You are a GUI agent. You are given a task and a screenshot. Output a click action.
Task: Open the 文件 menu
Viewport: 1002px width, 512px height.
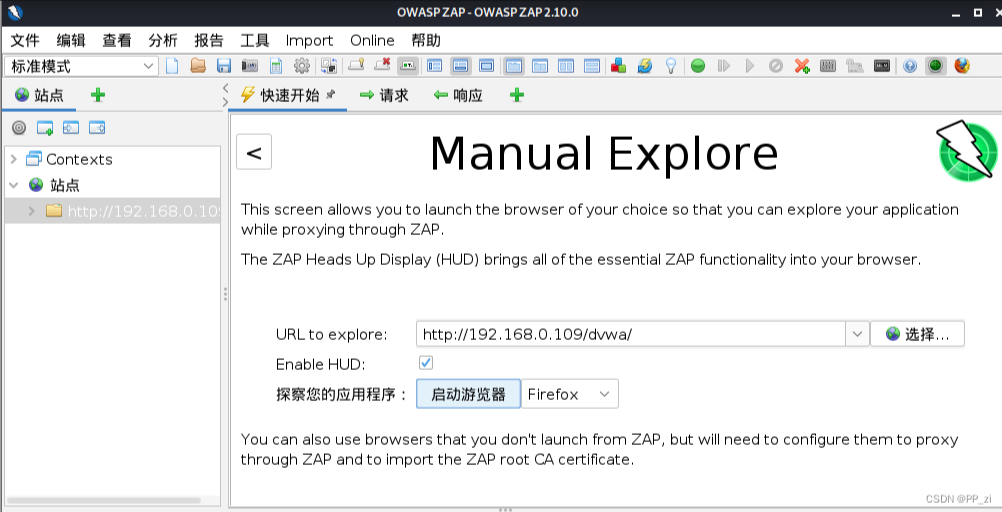click(25, 40)
